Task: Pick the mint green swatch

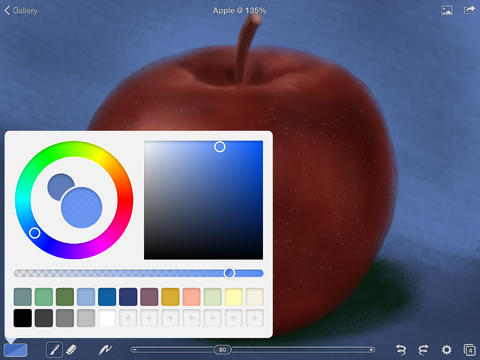Action: [44, 297]
